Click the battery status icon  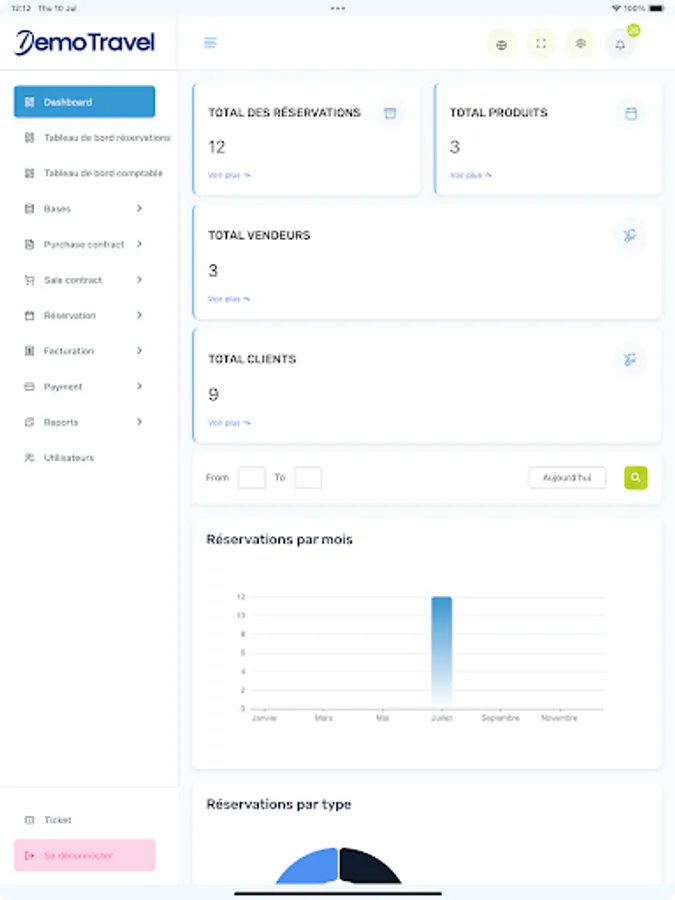(657, 8)
